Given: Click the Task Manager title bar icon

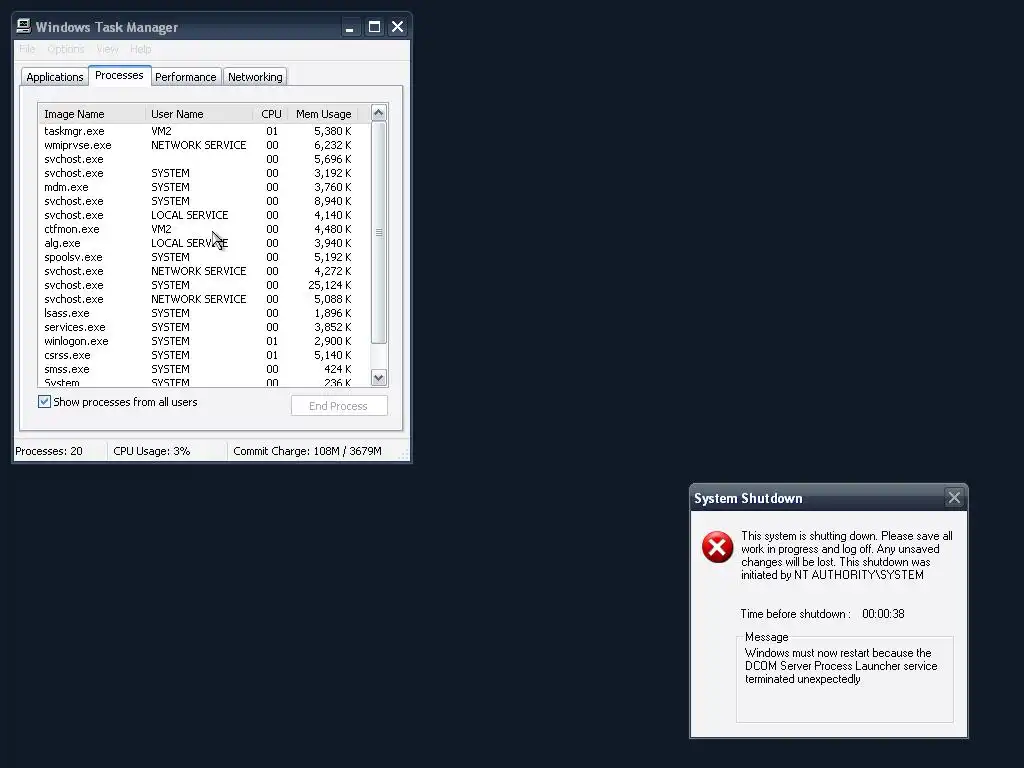Looking at the screenshot, I should [24, 26].
